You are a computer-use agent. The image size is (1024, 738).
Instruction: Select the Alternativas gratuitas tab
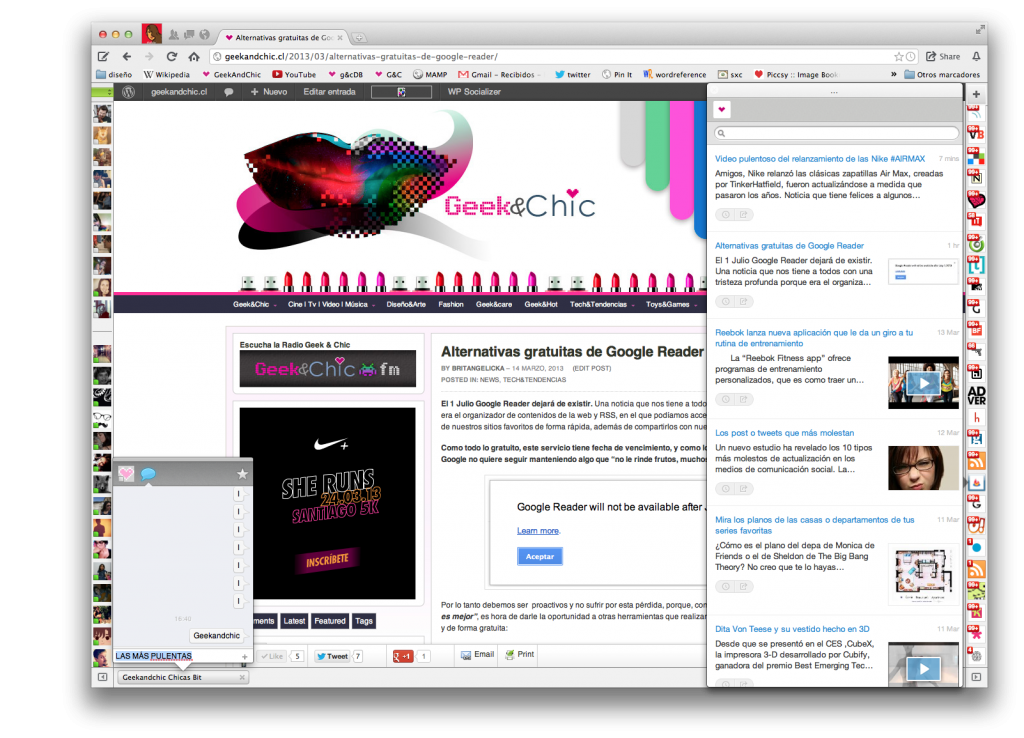pyautogui.click(x=283, y=38)
